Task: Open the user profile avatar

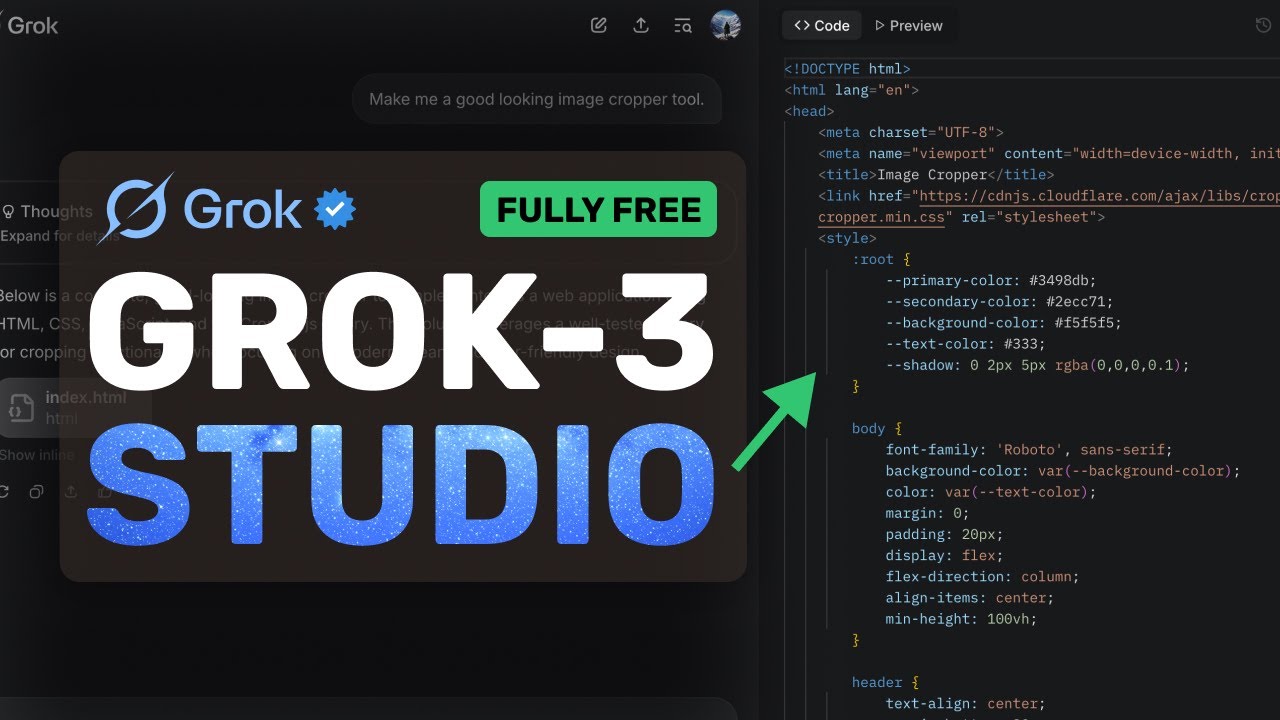Action: click(x=726, y=25)
